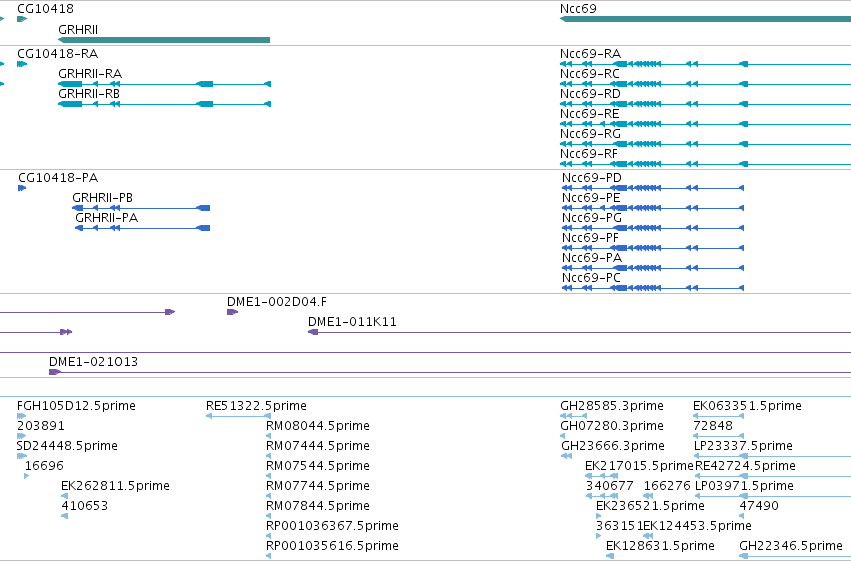Click the 203891 EST label

click(41, 426)
